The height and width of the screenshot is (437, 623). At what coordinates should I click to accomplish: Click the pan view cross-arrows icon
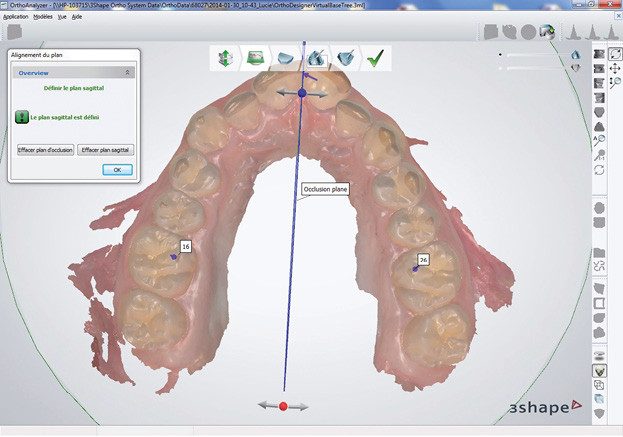click(x=614, y=68)
